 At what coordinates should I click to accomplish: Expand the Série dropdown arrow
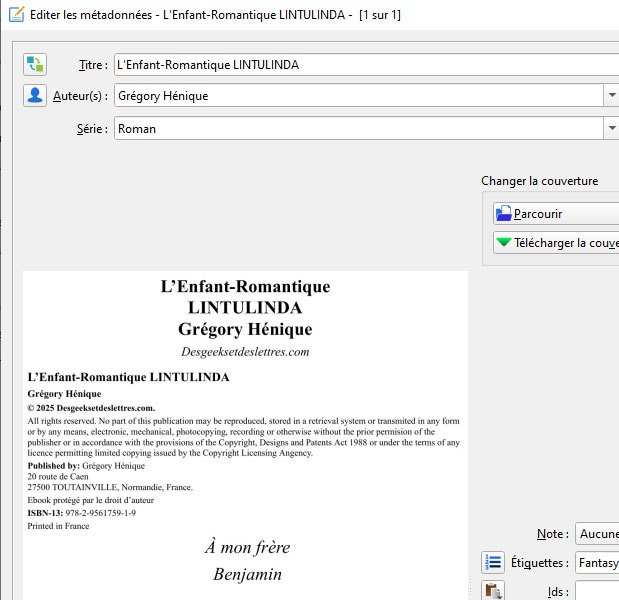(x=611, y=128)
